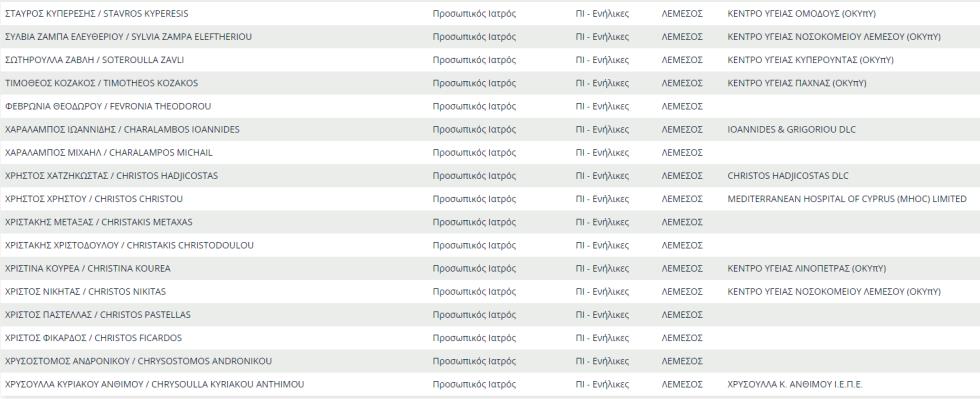
Task: Open doctor entry STAVROS KYPERESIS
Action: coord(96,13)
